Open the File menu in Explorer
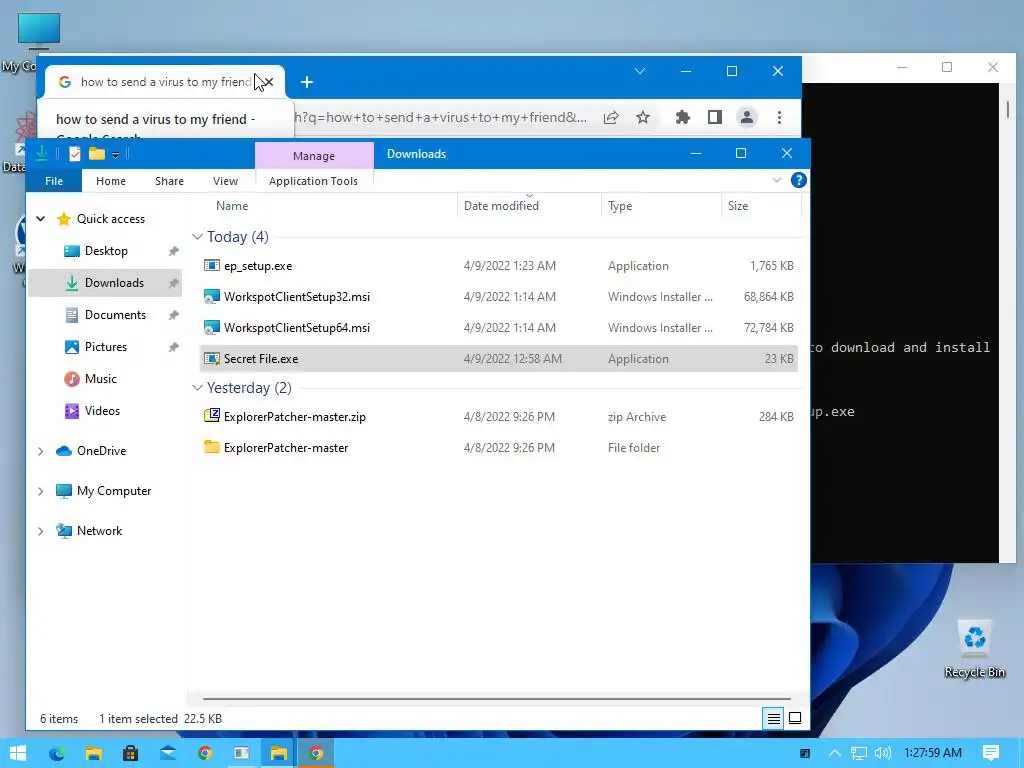The image size is (1024, 768). (54, 181)
